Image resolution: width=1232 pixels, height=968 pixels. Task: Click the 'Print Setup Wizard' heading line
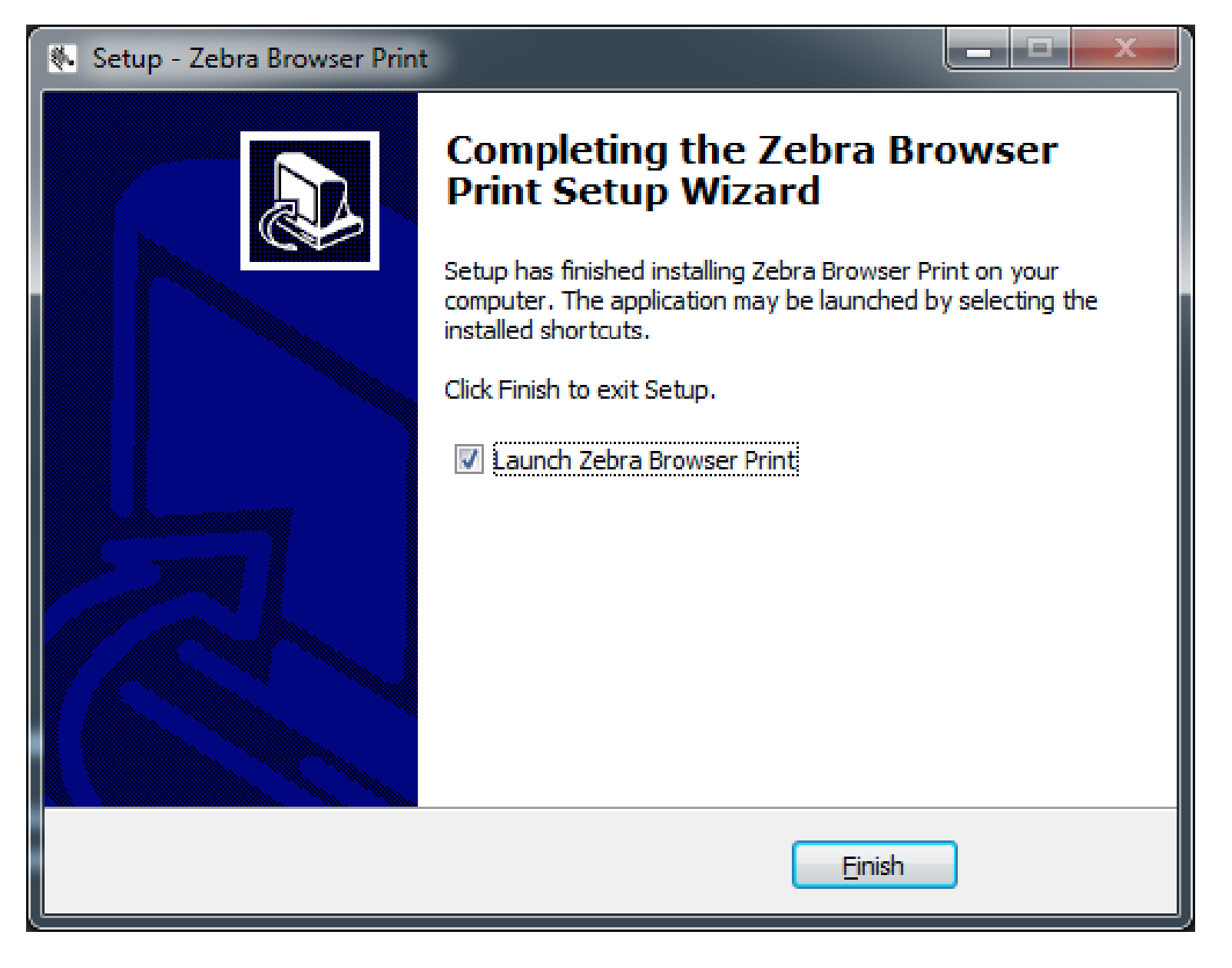(x=633, y=191)
